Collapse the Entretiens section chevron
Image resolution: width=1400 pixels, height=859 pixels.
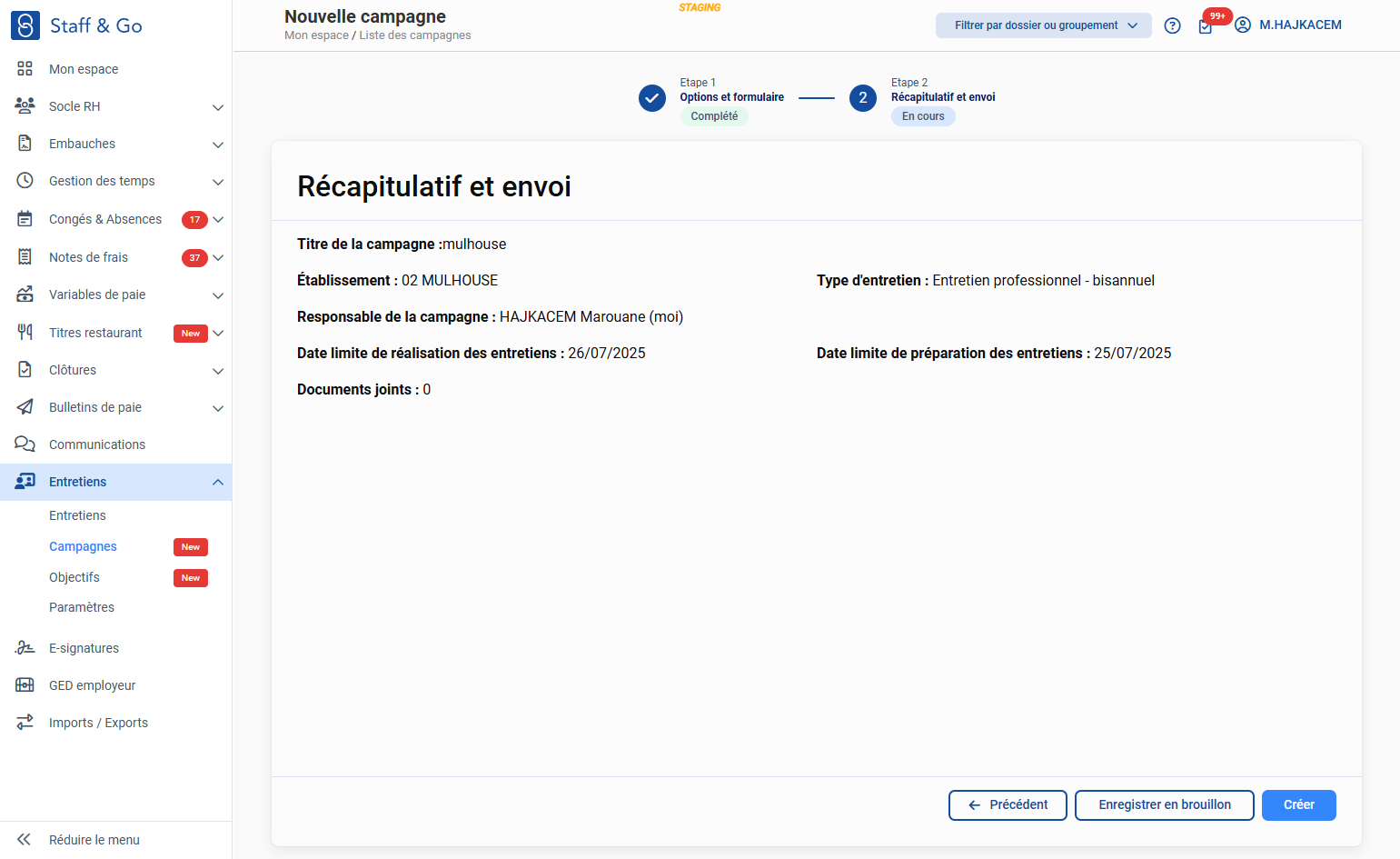pos(218,482)
